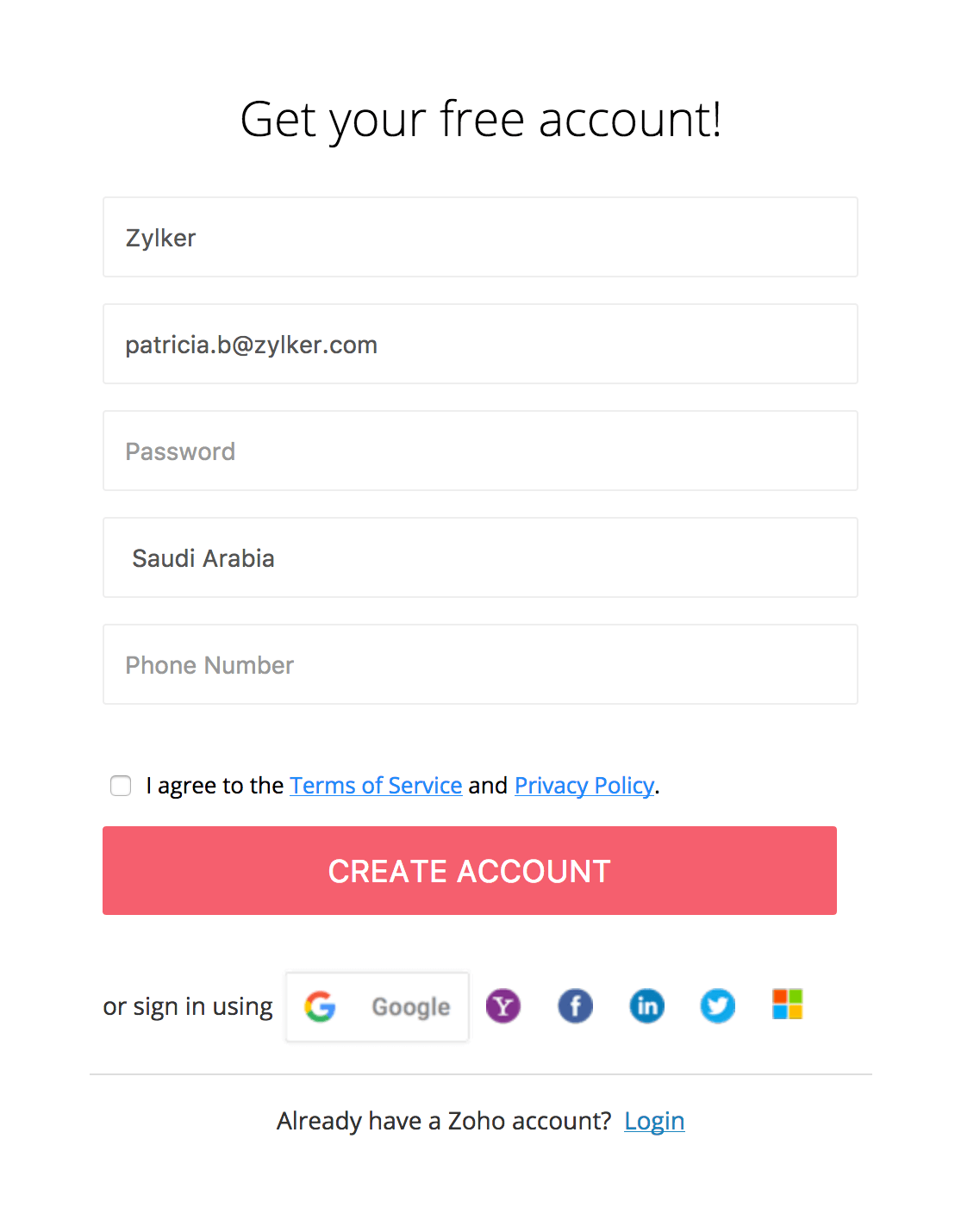
Task: Sign in using the Facebook icon
Action: (575, 1005)
